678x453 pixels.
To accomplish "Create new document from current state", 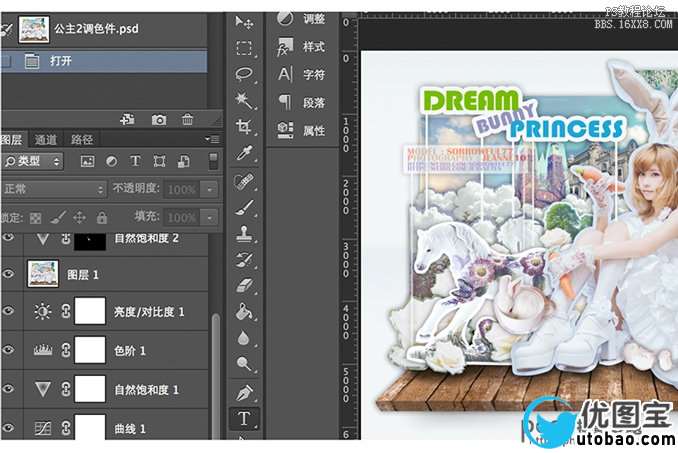I will point(127,119).
